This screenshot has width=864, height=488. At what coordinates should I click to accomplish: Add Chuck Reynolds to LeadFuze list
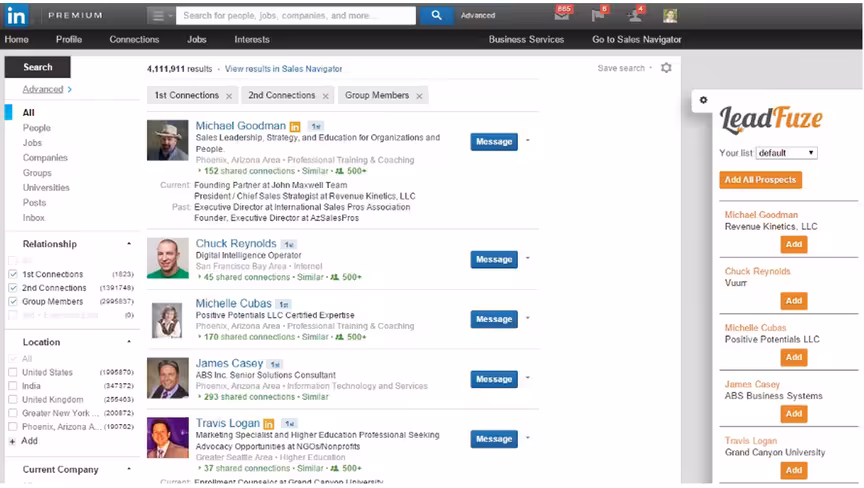[x=793, y=301]
